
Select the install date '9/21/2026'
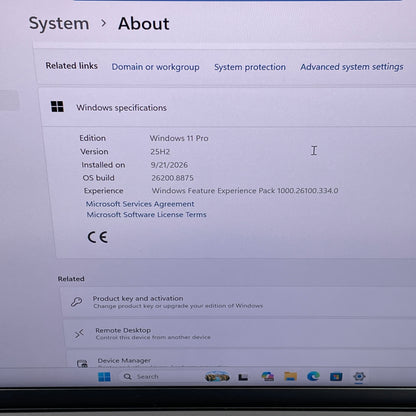[169, 165]
